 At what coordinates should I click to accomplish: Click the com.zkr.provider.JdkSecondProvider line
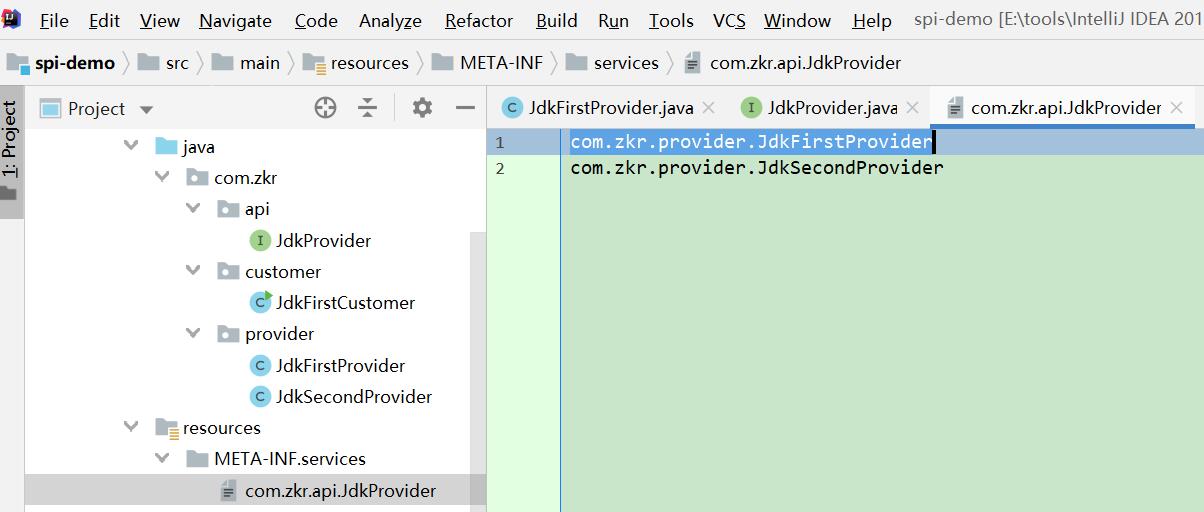point(757,168)
